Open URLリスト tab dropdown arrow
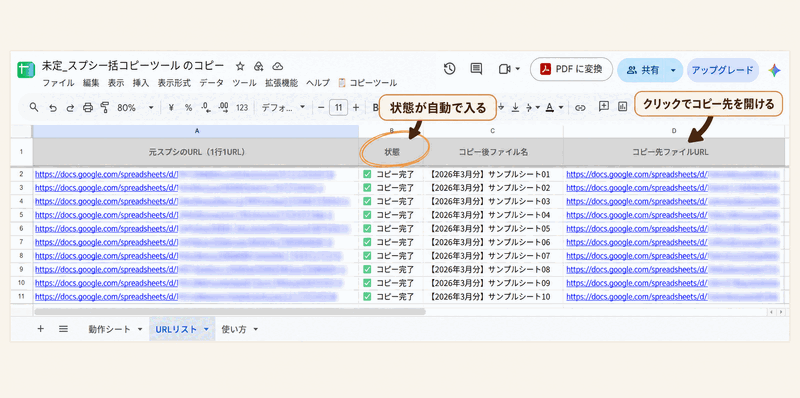This screenshot has width=800, height=398. click(x=206, y=330)
